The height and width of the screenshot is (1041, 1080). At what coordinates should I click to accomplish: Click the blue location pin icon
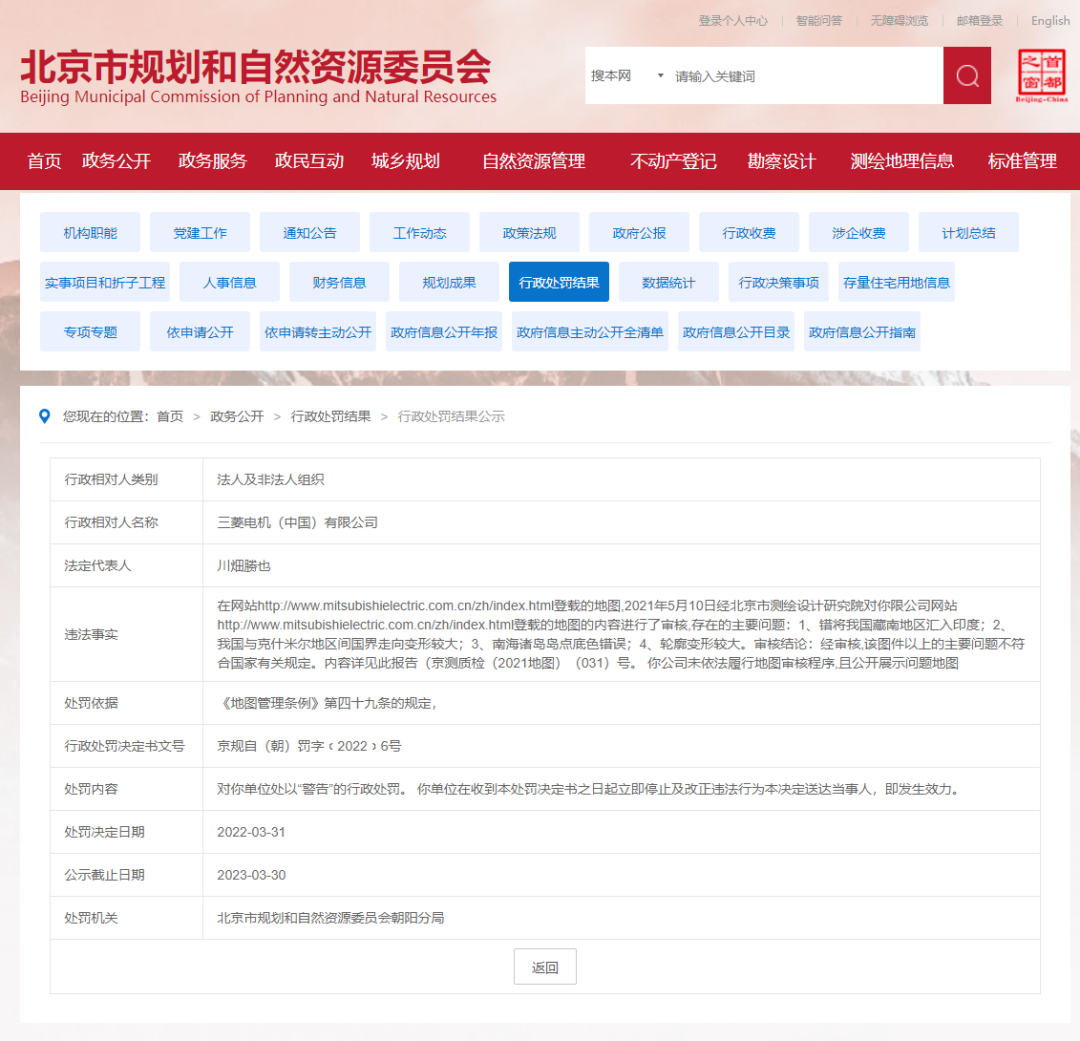click(x=45, y=416)
